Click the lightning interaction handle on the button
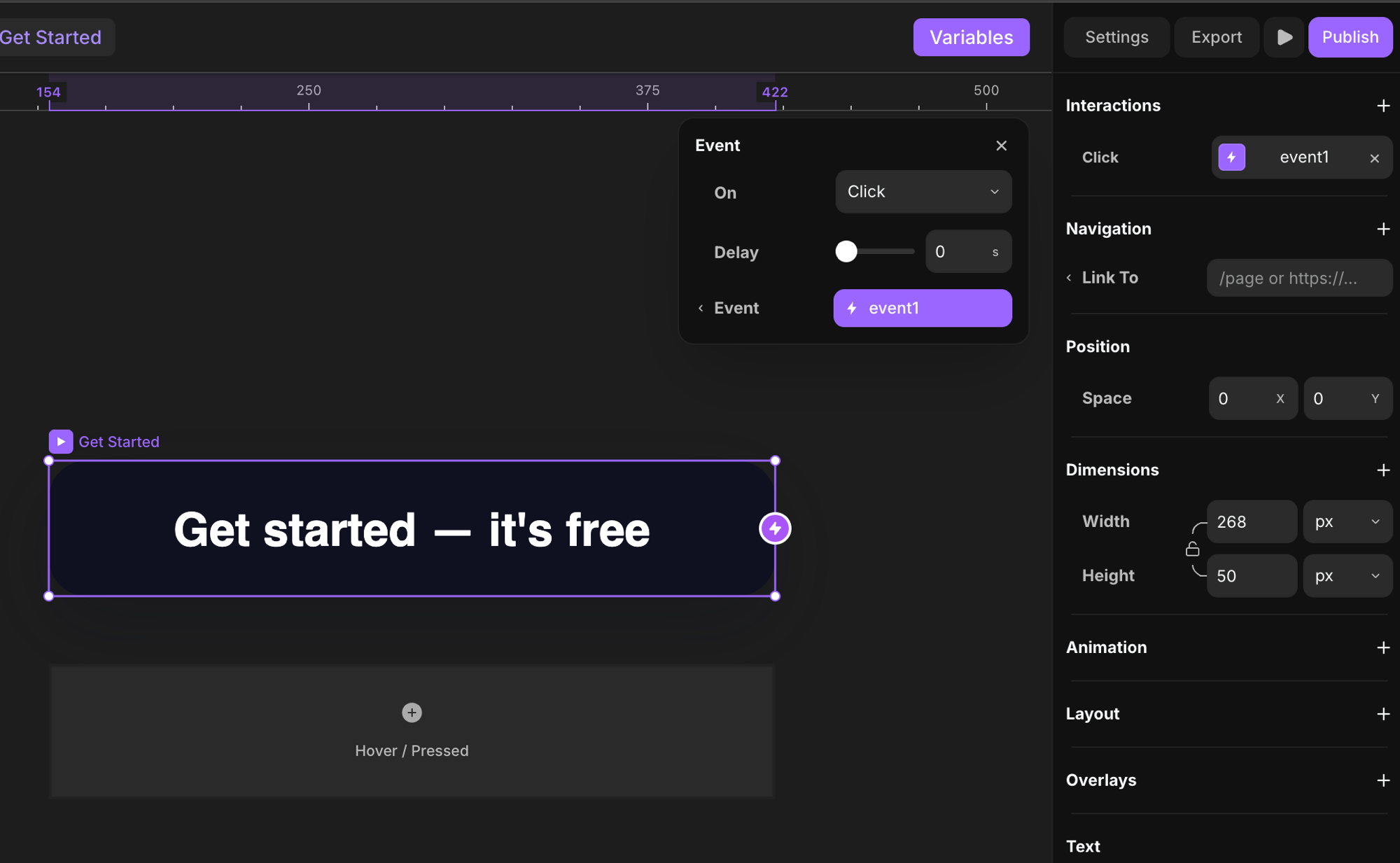Viewport: 1400px width, 863px height. (775, 528)
